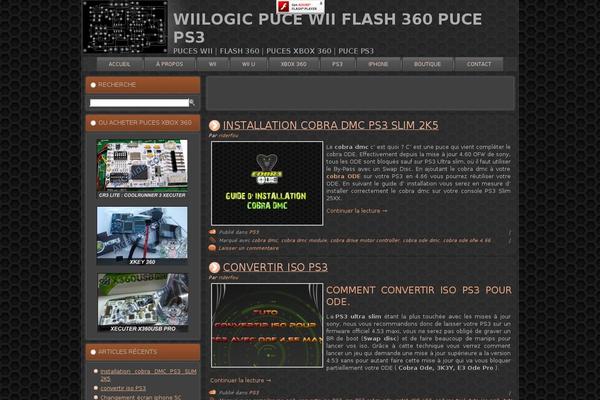The width and height of the screenshot is (600, 400).
Task: Open the Cobra DMC guide d'installation thumbnail
Action: (x=267, y=183)
